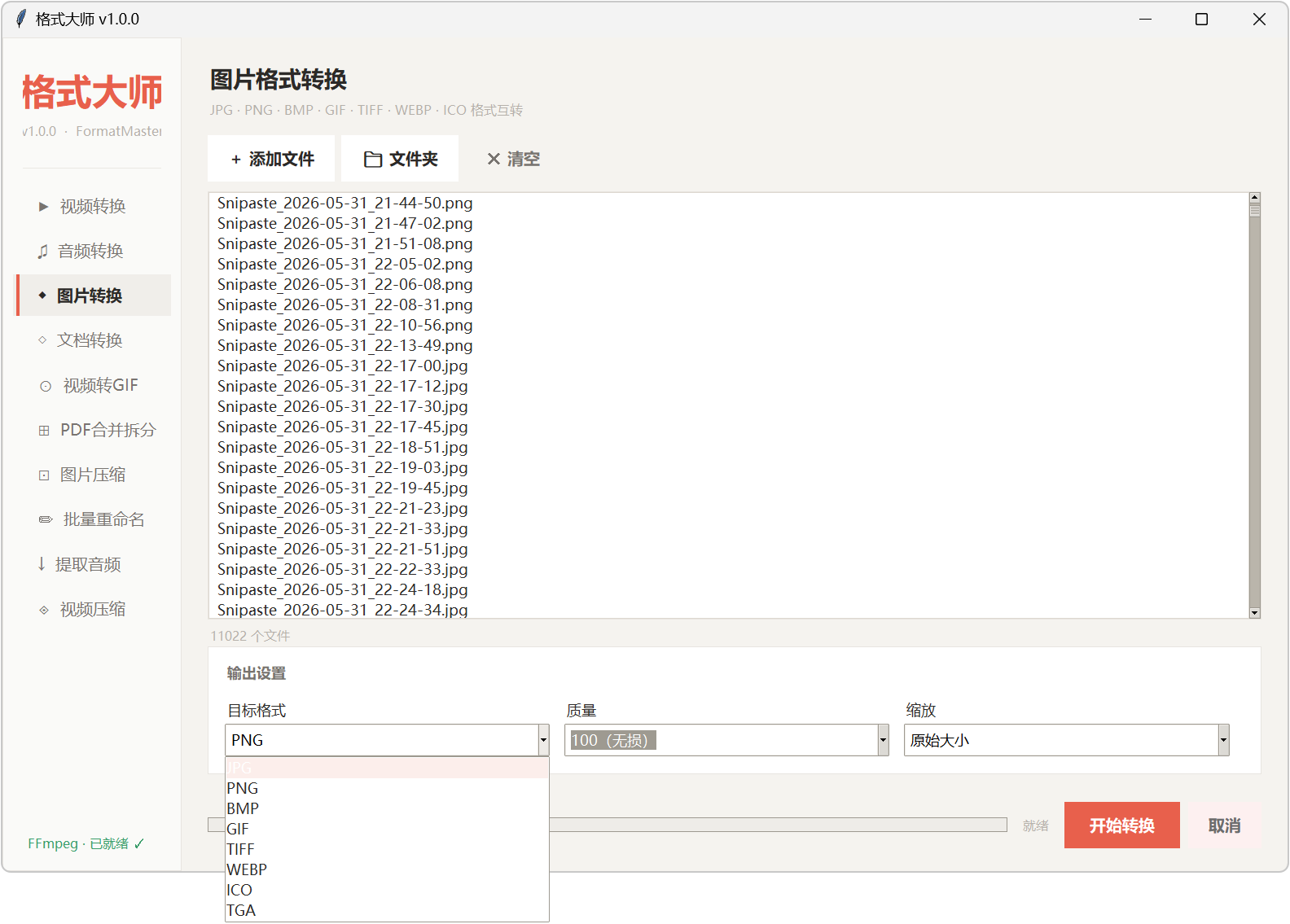Click the document conversion diamond outline icon
This screenshot has width=1290, height=924.
coord(42,340)
